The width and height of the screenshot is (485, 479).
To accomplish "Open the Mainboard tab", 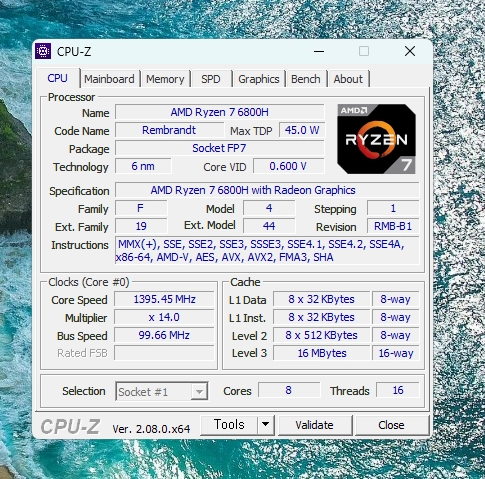I will click(109, 79).
